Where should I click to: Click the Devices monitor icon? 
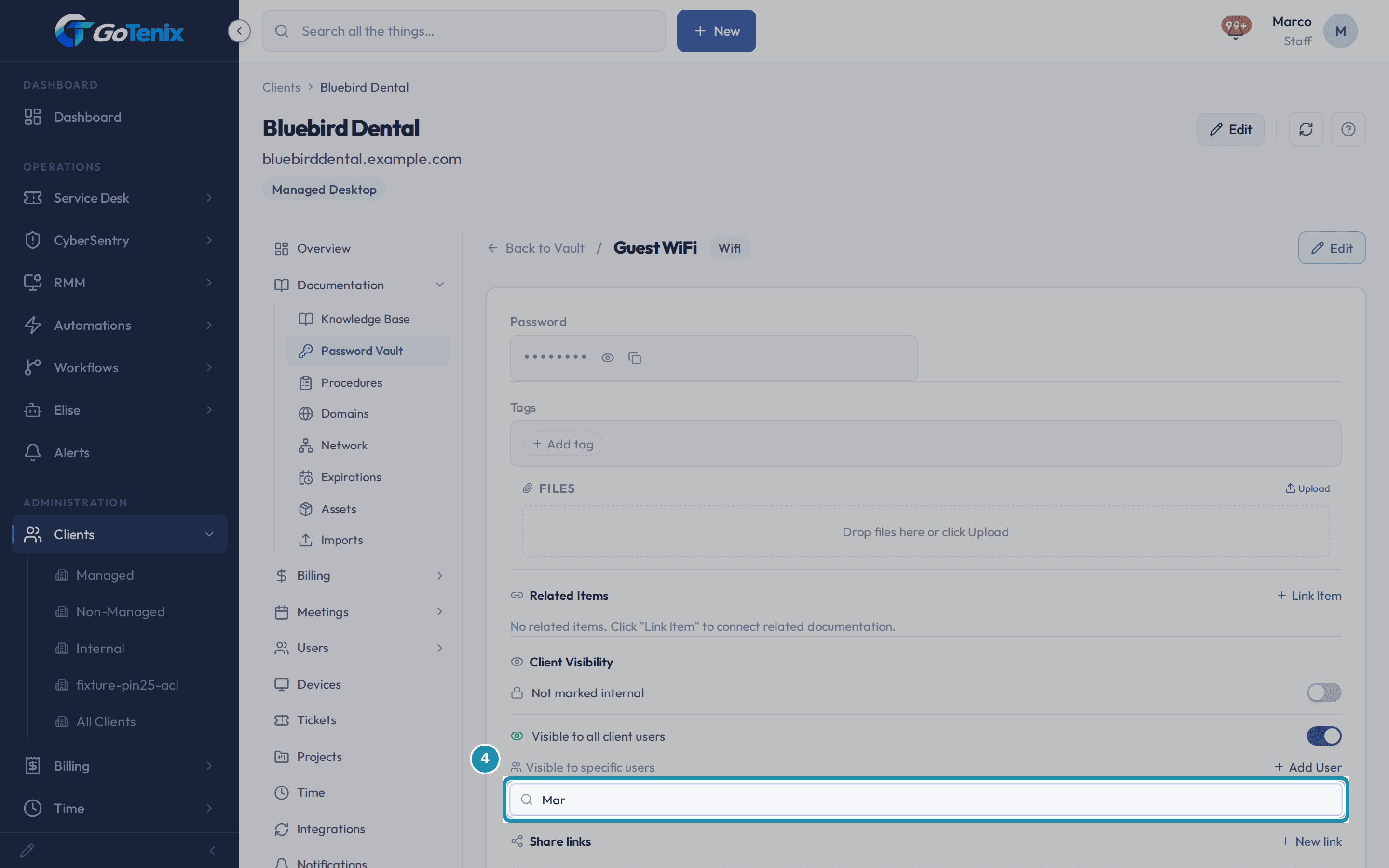coord(281,684)
